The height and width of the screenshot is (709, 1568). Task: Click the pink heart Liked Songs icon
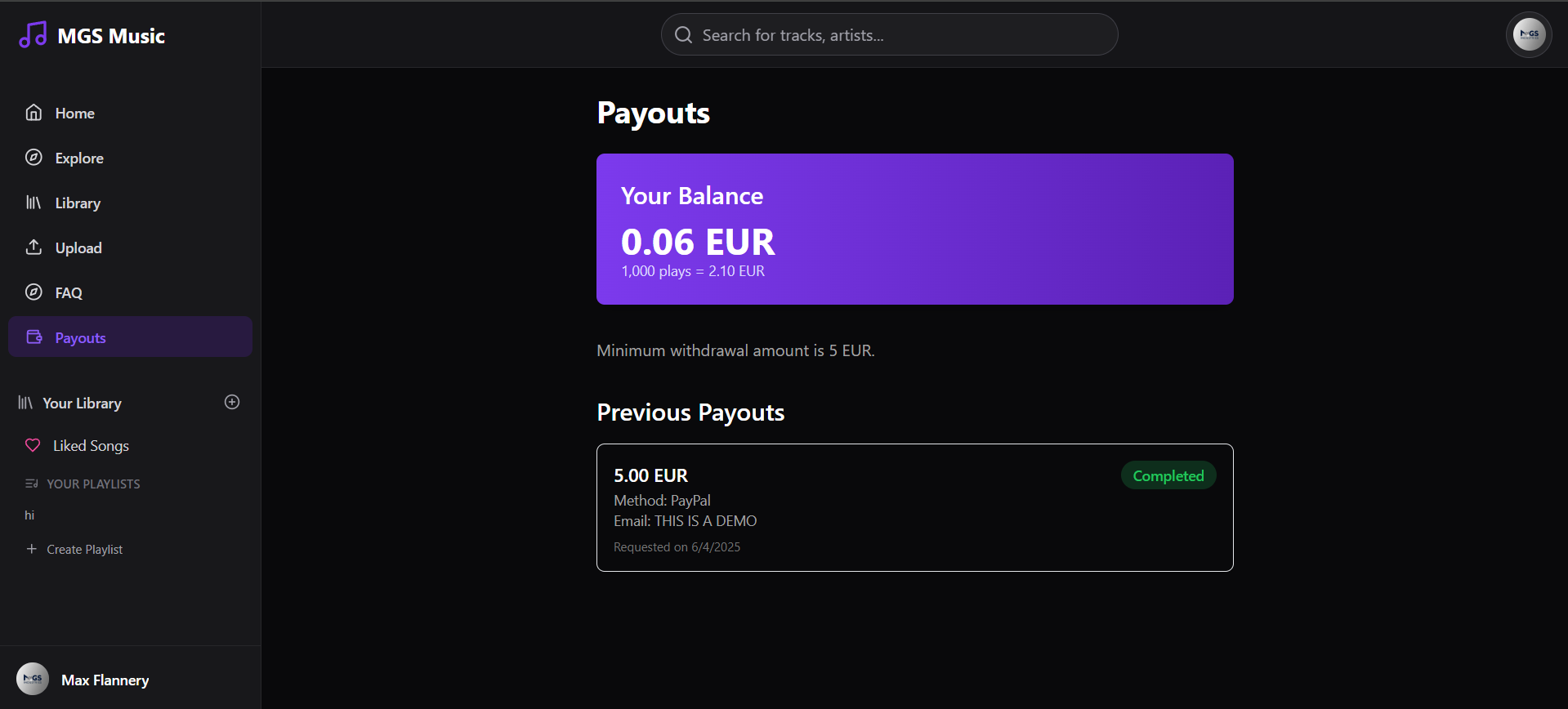point(33,445)
